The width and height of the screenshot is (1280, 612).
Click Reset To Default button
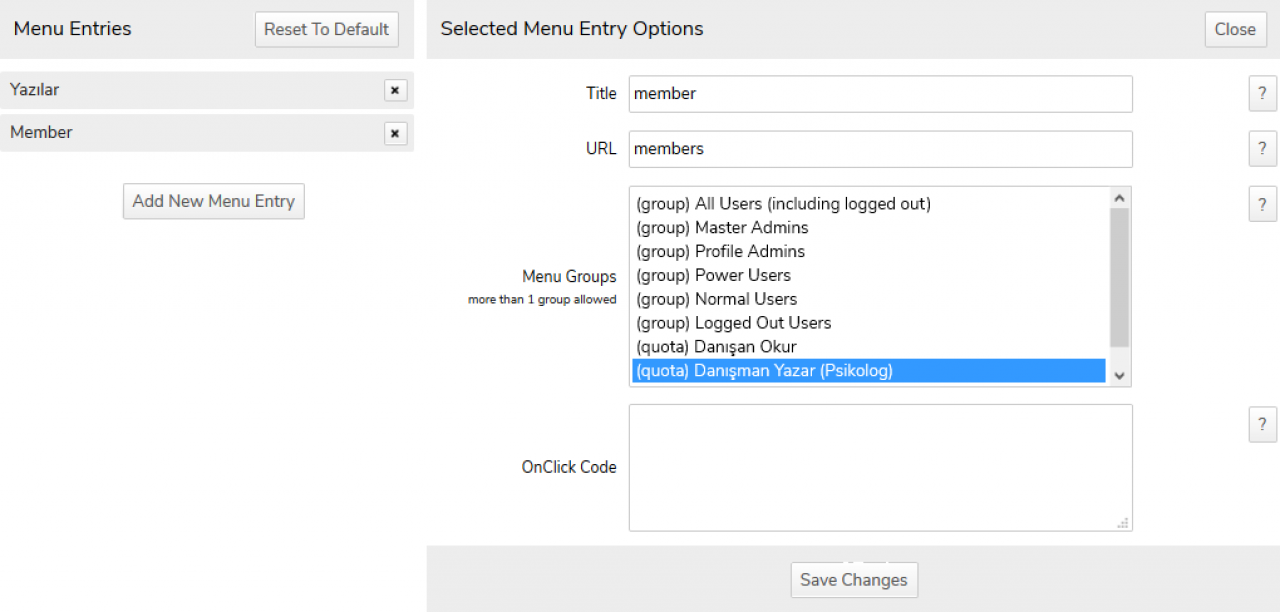pos(326,29)
